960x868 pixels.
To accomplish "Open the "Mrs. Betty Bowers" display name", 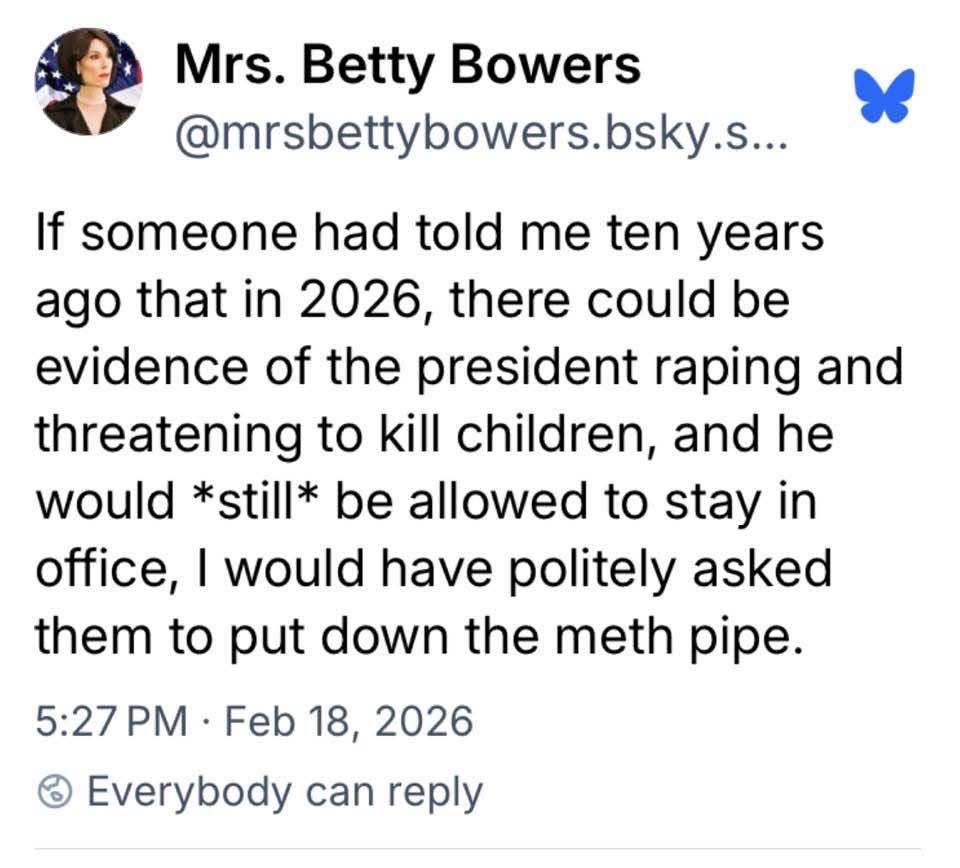I will click(408, 66).
